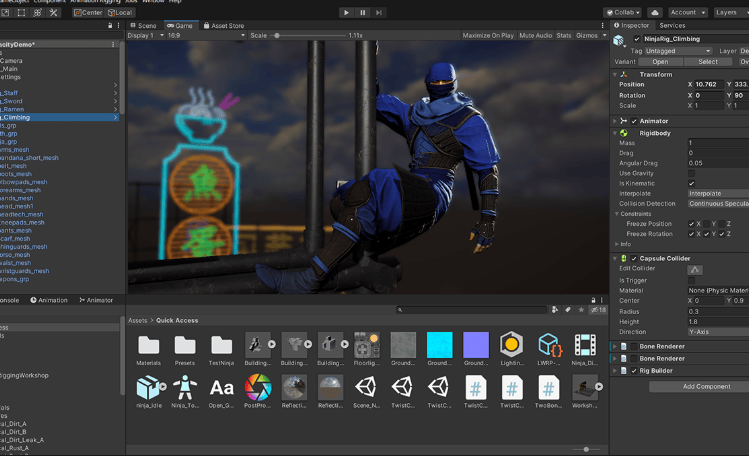Image resolution: width=749 pixels, height=456 pixels.
Task: Click the Project search field
Action: 471,310
